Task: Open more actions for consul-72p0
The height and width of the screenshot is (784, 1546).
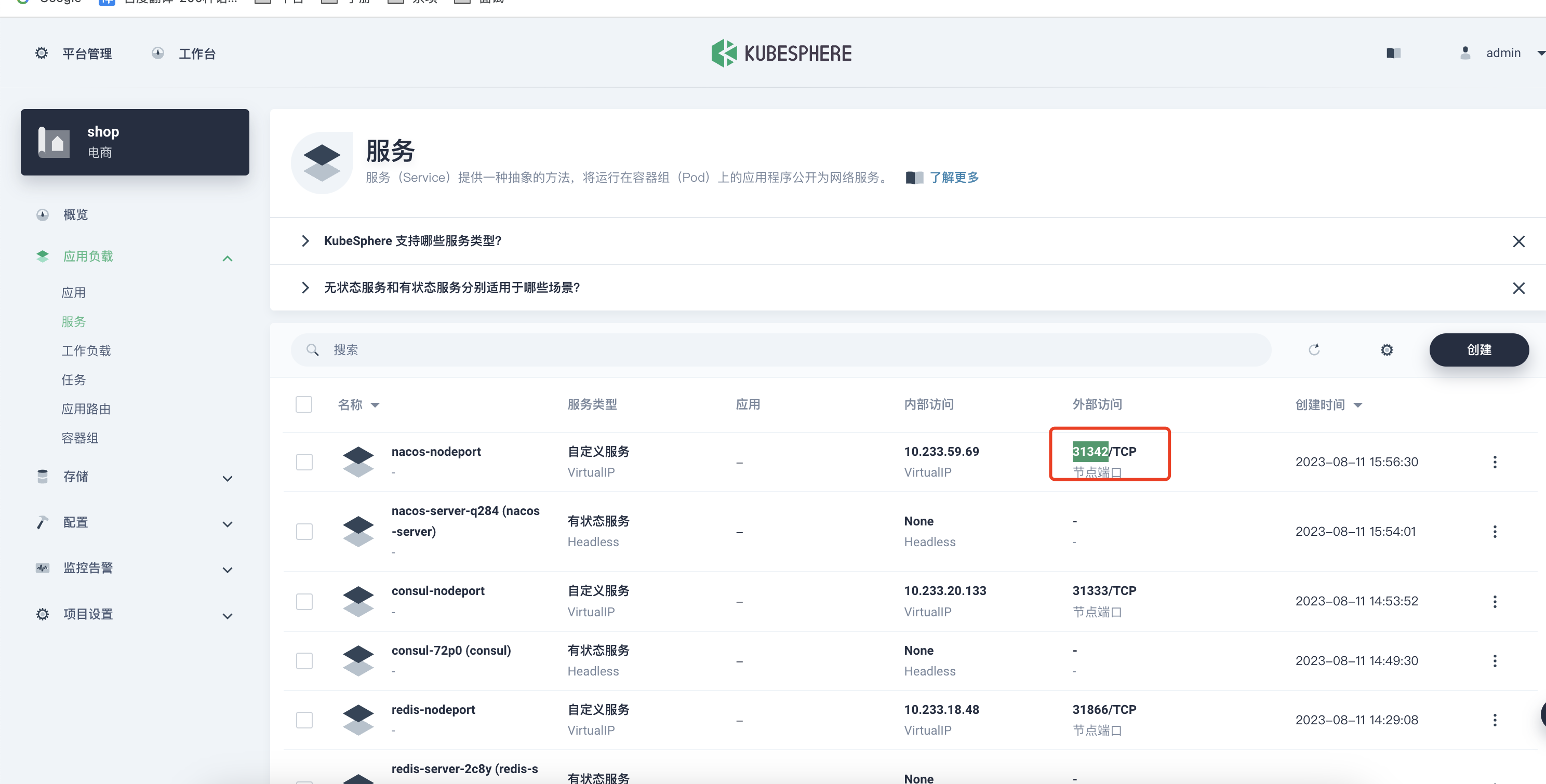Action: click(1495, 660)
